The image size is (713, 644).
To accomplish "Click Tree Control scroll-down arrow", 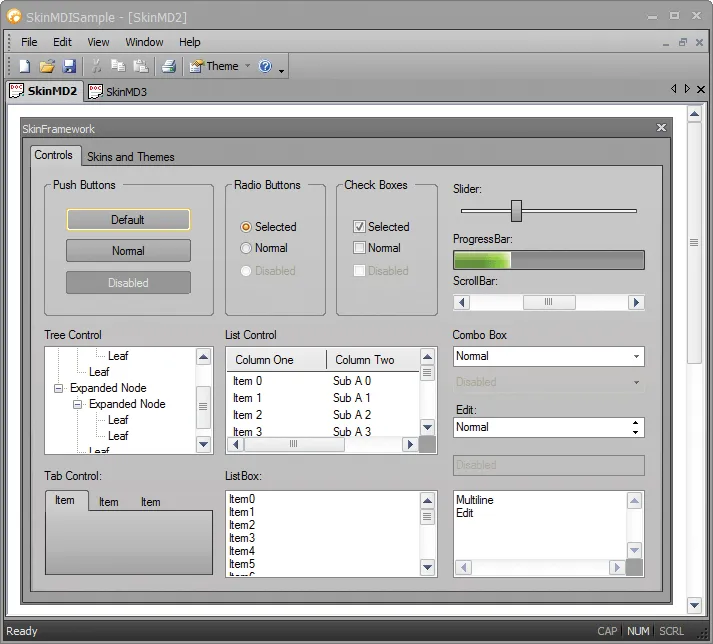I will pyautogui.click(x=203, y=444).
